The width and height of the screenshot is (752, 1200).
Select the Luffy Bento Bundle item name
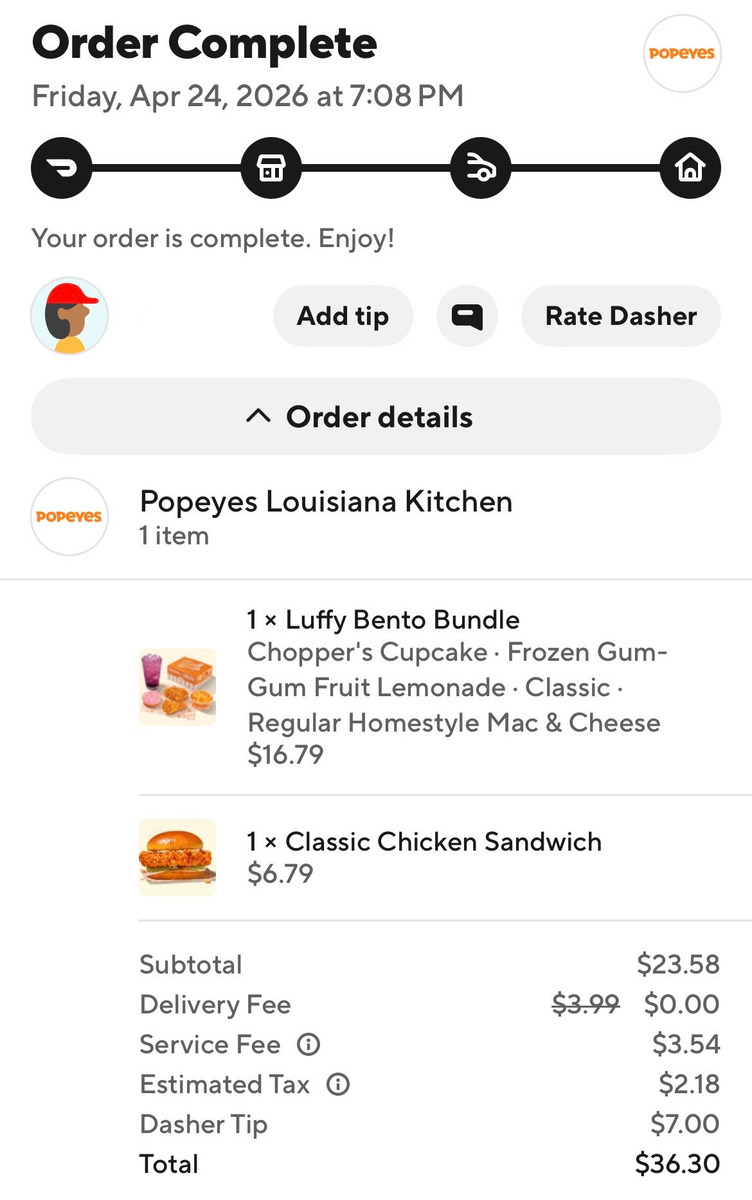[383, 620]
